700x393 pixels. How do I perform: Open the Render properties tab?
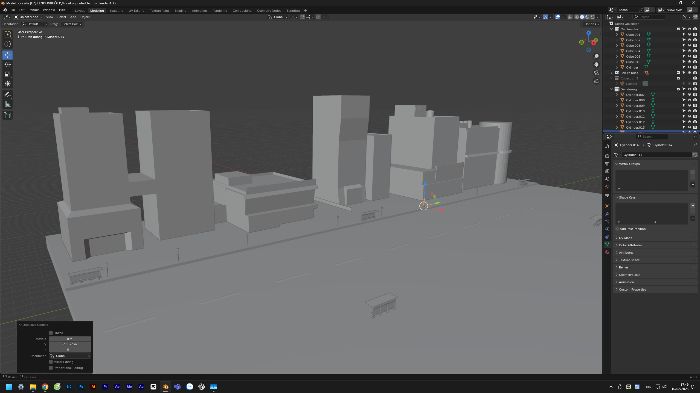point(607,156)
